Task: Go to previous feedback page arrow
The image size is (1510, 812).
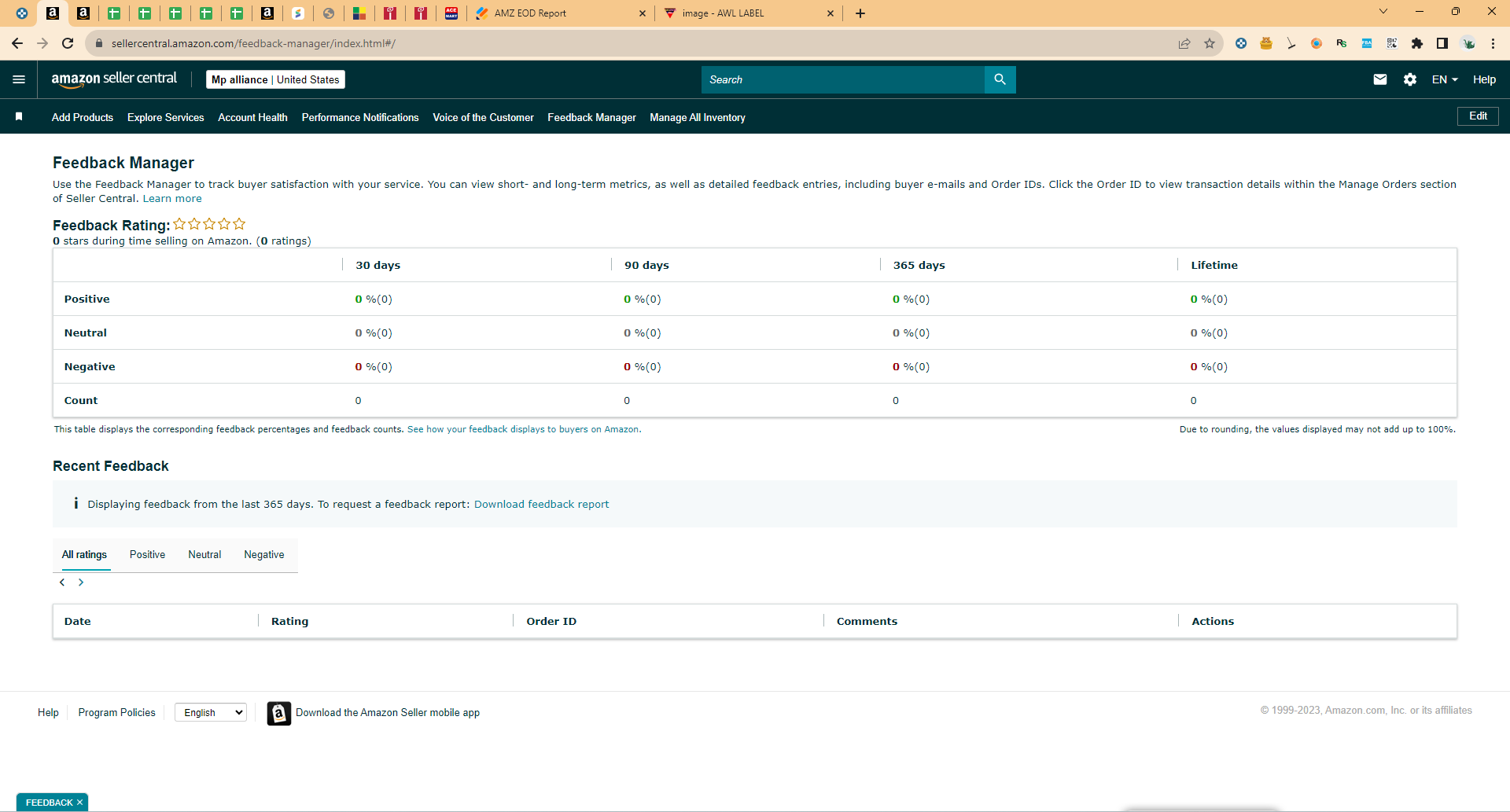Action: [62, 582]
